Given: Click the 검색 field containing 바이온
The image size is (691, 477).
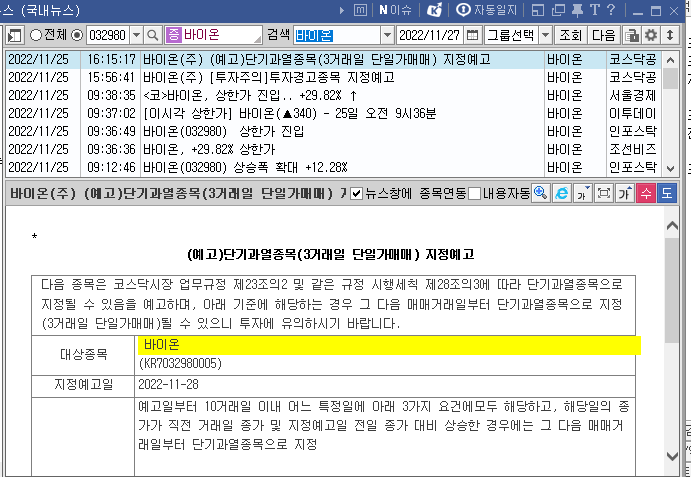Looking at the screenshot, I should point(337,35).
